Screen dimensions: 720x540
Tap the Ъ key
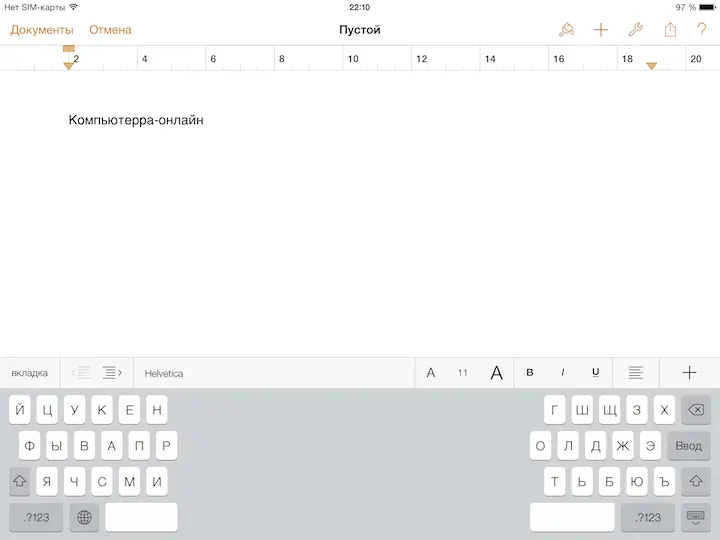[664, 481]
